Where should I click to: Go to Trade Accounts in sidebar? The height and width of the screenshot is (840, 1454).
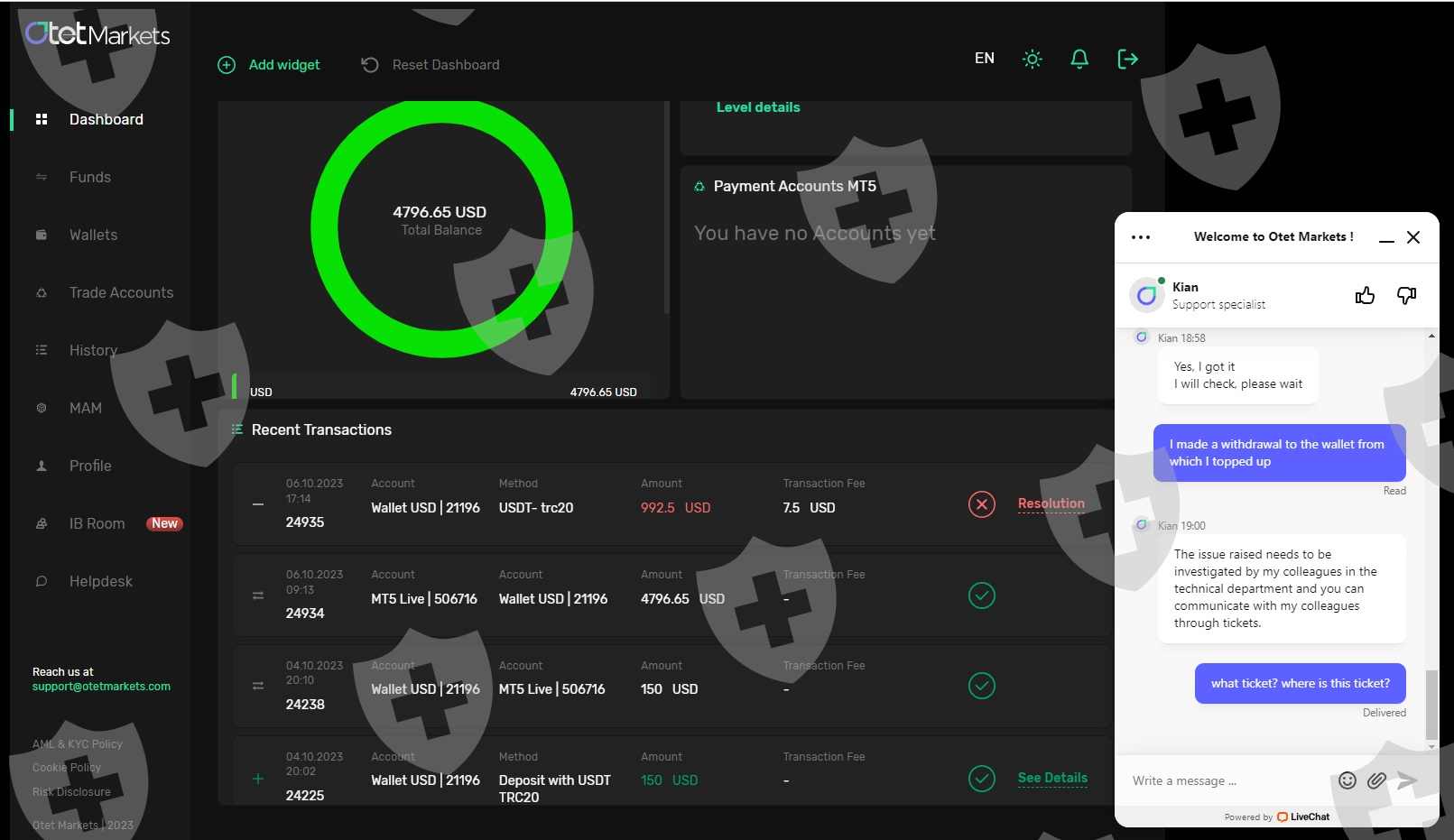point(121,293)
